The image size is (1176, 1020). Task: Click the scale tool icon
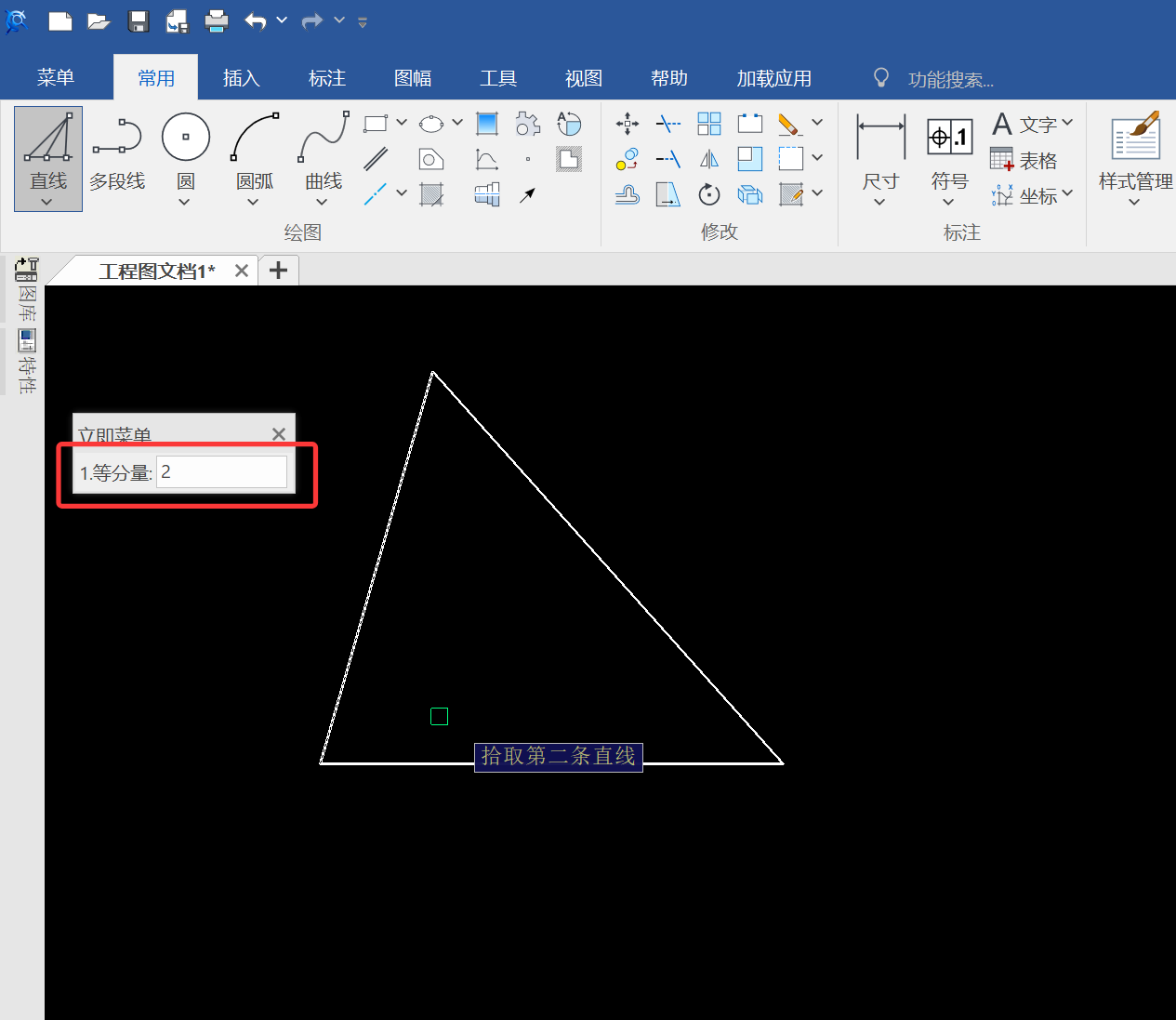click(750, 159)
